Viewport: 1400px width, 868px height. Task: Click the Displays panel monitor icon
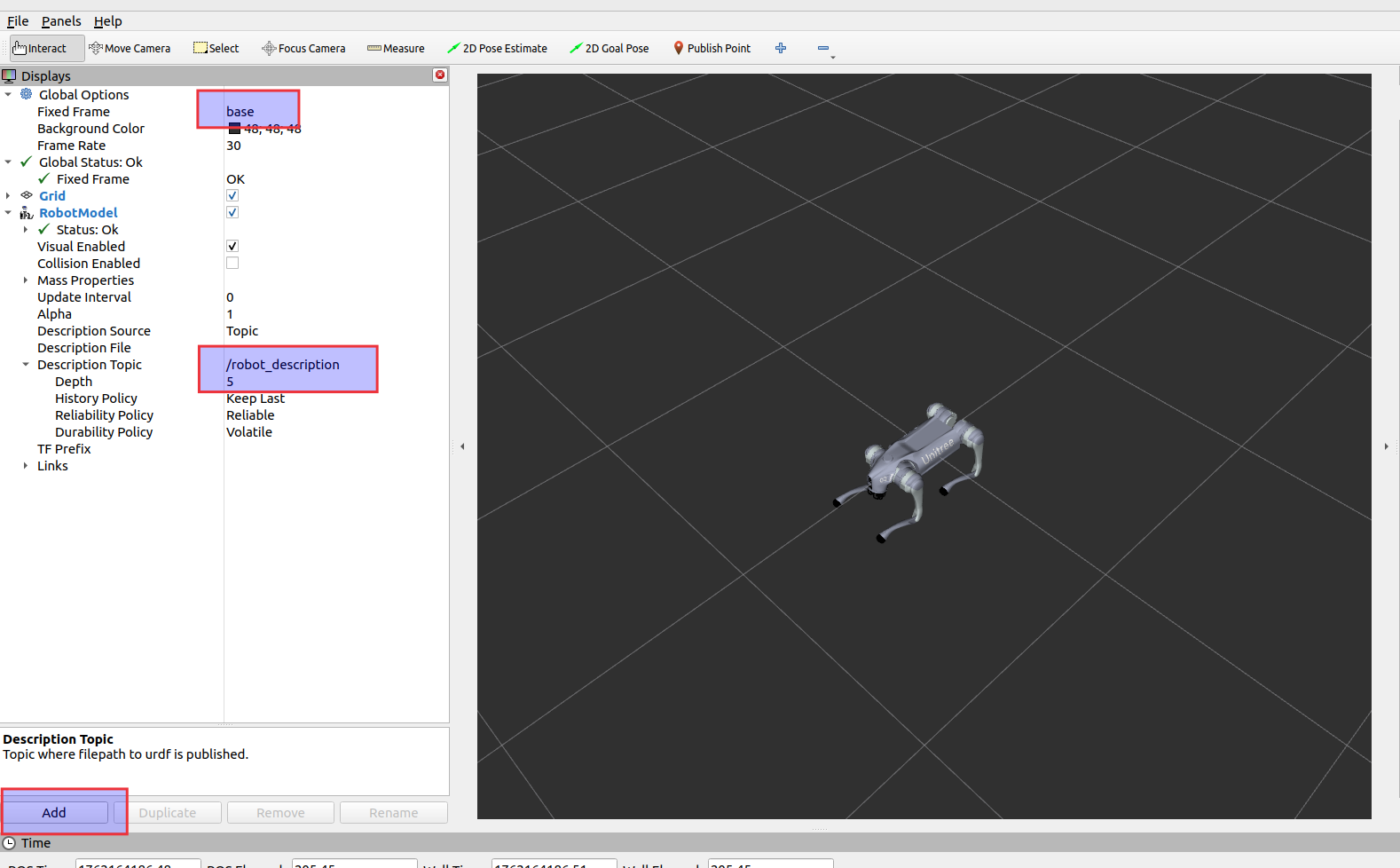10,75
